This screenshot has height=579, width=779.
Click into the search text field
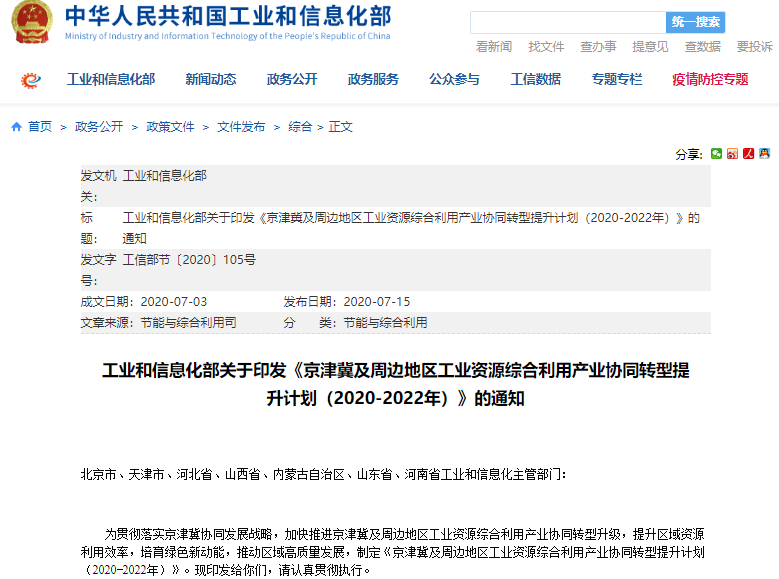pos(568,22)
